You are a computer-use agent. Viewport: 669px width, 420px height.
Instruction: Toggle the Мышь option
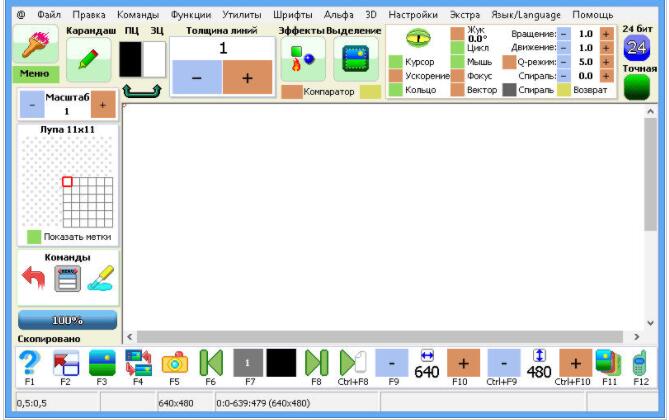457,62
